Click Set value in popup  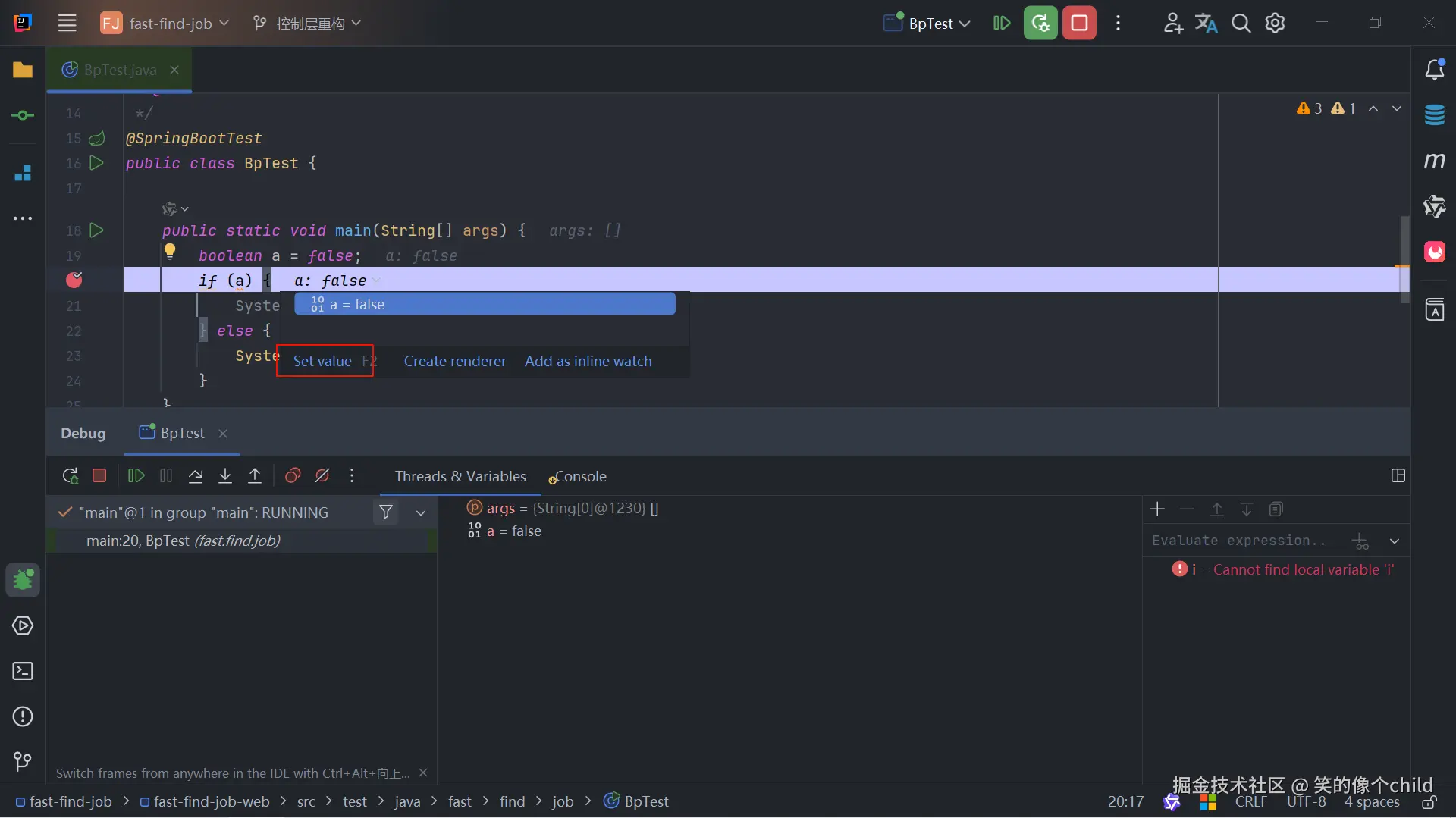coord(322,361)
